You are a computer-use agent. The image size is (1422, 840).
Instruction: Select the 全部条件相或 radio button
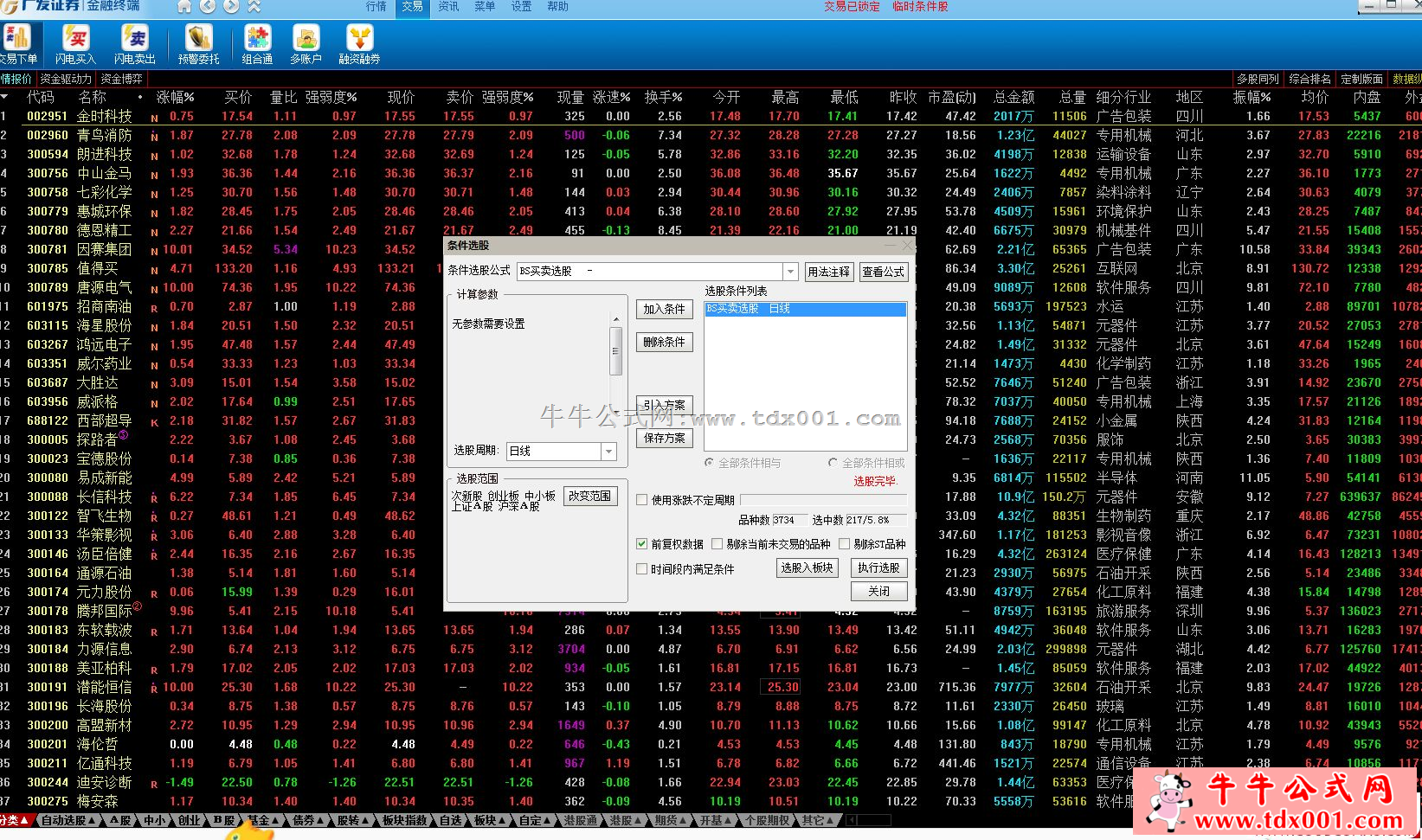tap(833, 463)
